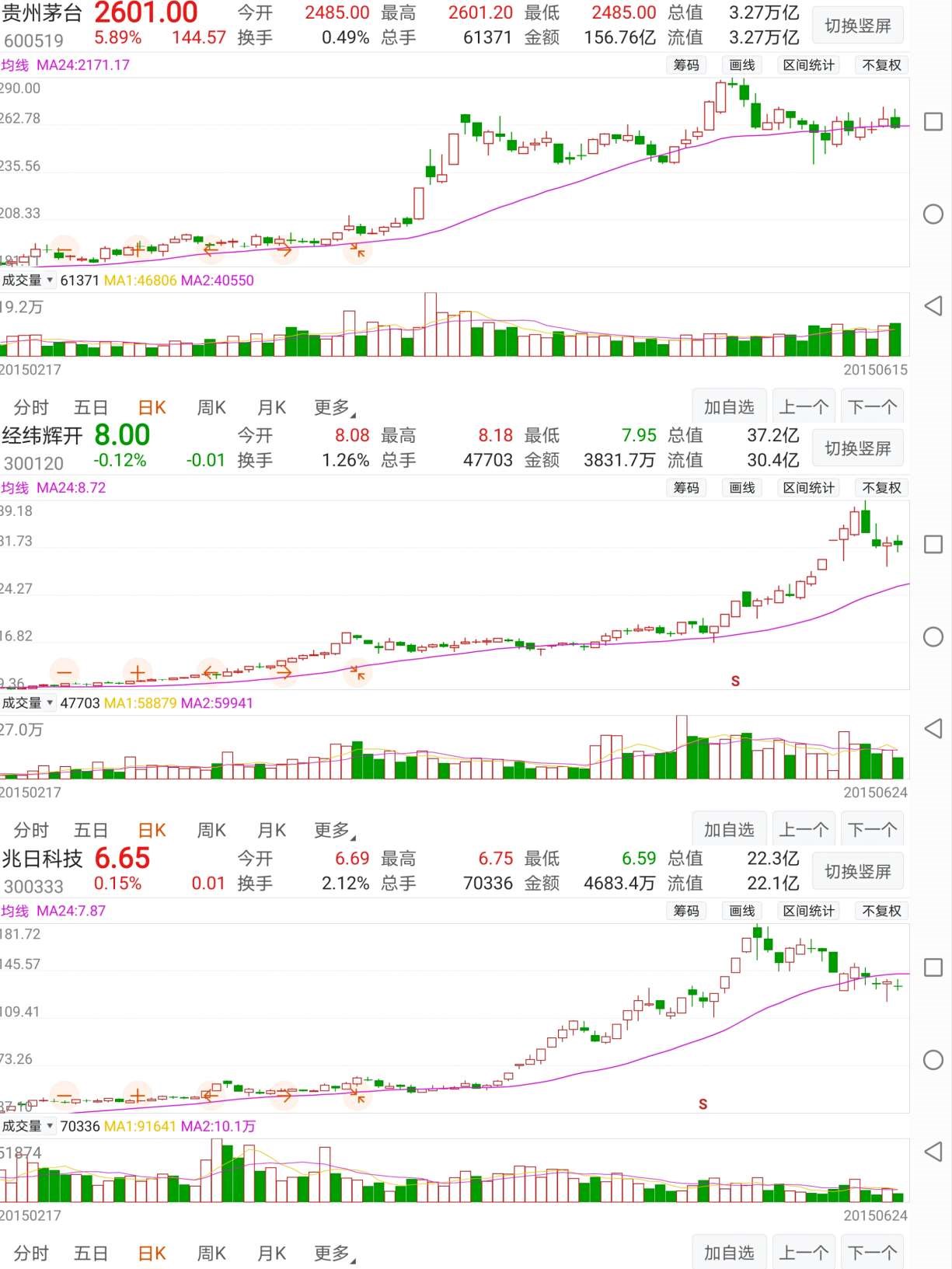Zoom in the 兆日科技 K-line chart with plus icon

[x=138, y=1096]
